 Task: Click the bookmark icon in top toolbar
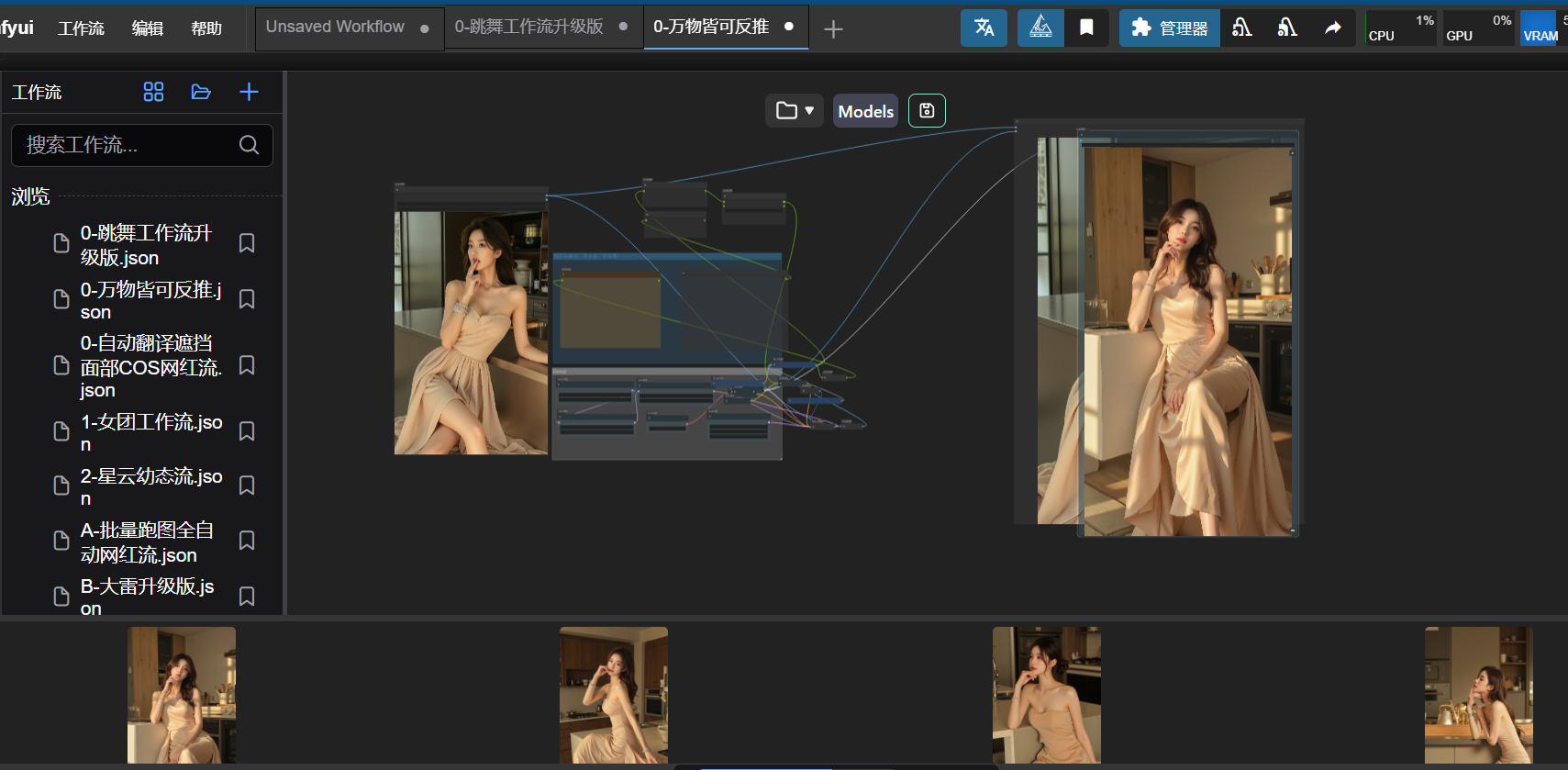[x=1086, y=28]
